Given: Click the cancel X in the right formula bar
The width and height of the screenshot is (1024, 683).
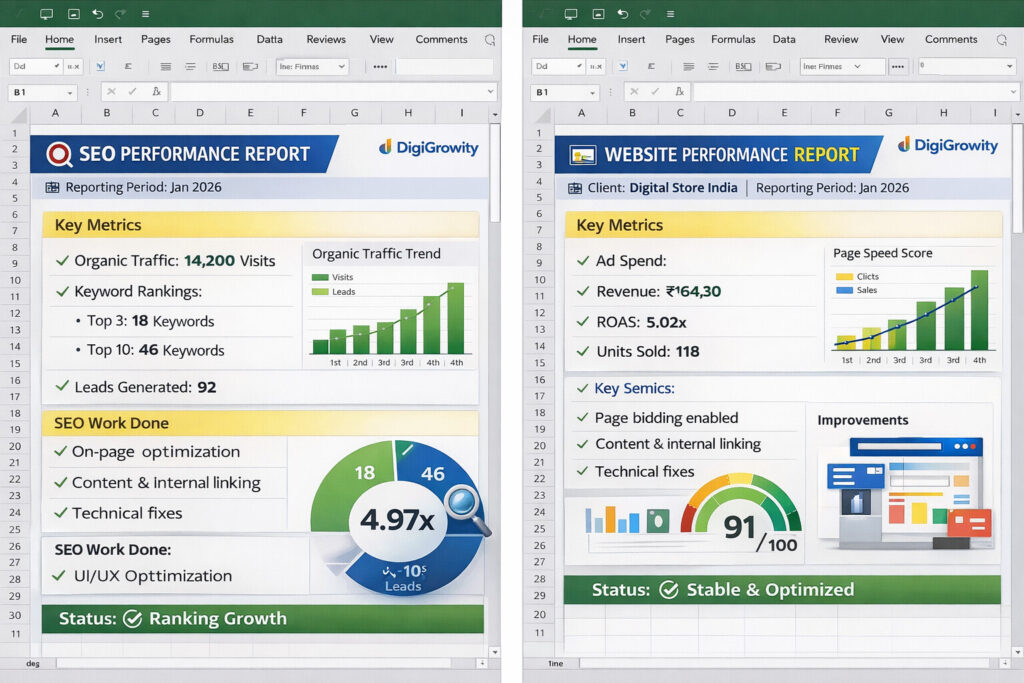Looking at the screenshot, I should 634,92.
